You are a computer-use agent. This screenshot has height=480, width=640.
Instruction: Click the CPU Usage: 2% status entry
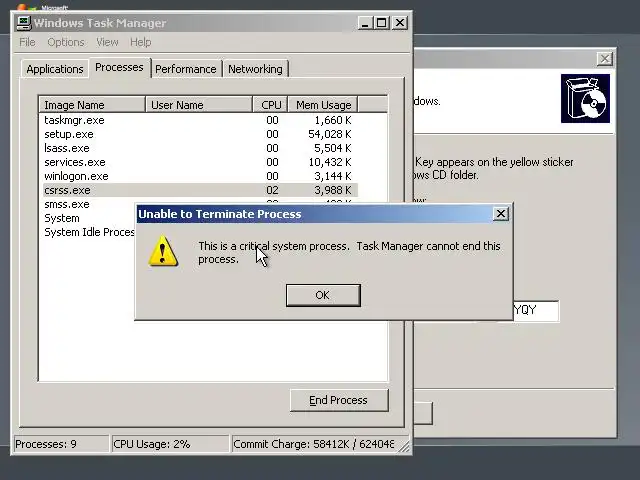(170, 444)
